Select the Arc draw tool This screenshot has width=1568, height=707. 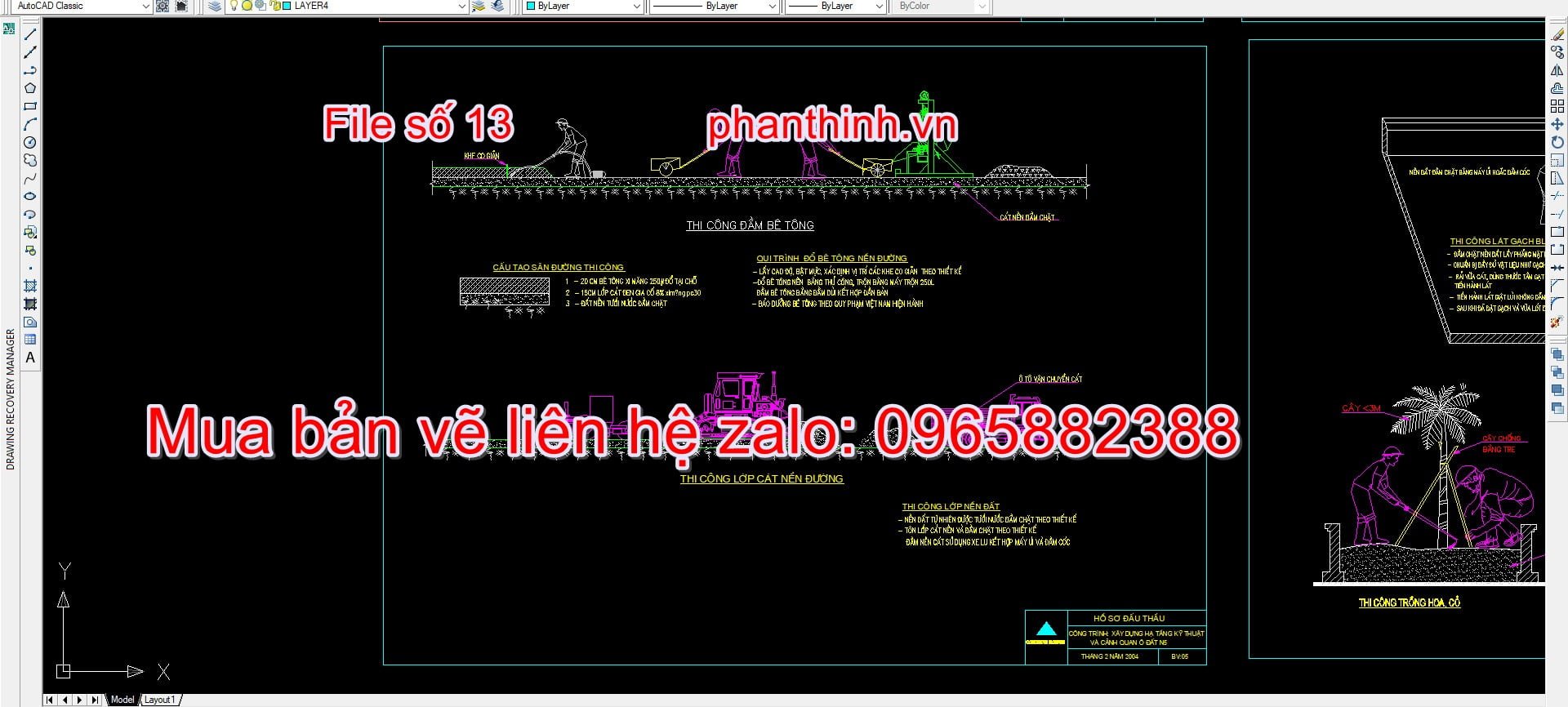[x=30, y=124]
